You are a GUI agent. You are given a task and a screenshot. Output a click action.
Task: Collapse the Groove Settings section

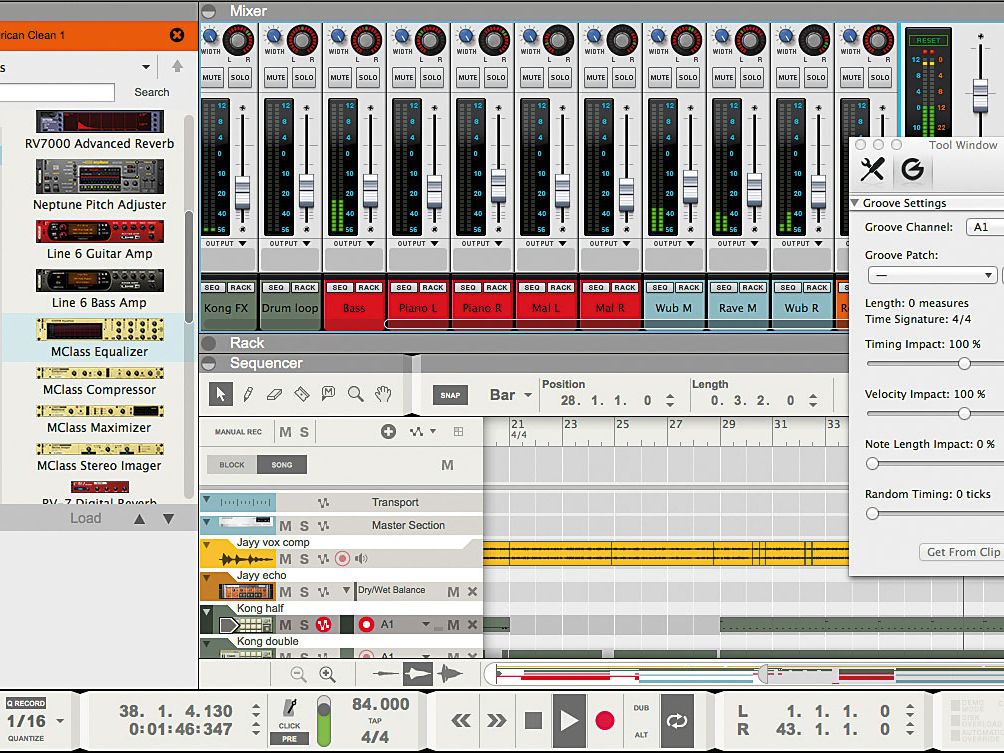(855, 203)
